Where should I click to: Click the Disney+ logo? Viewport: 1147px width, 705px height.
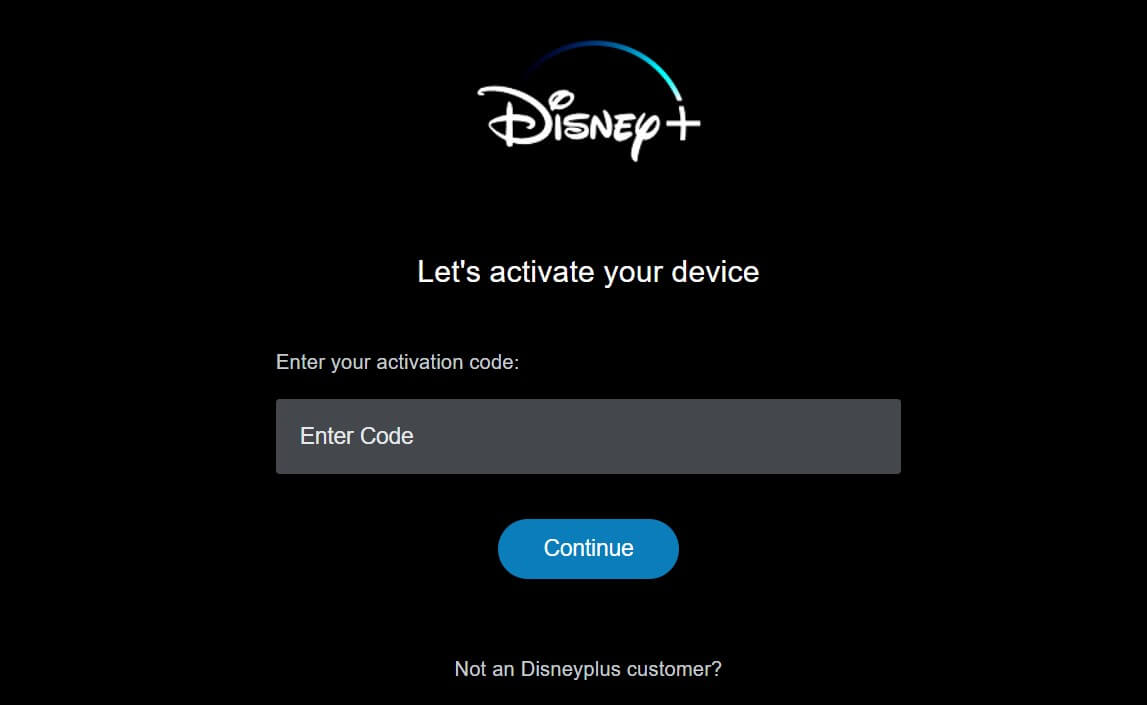coord(589,101)
